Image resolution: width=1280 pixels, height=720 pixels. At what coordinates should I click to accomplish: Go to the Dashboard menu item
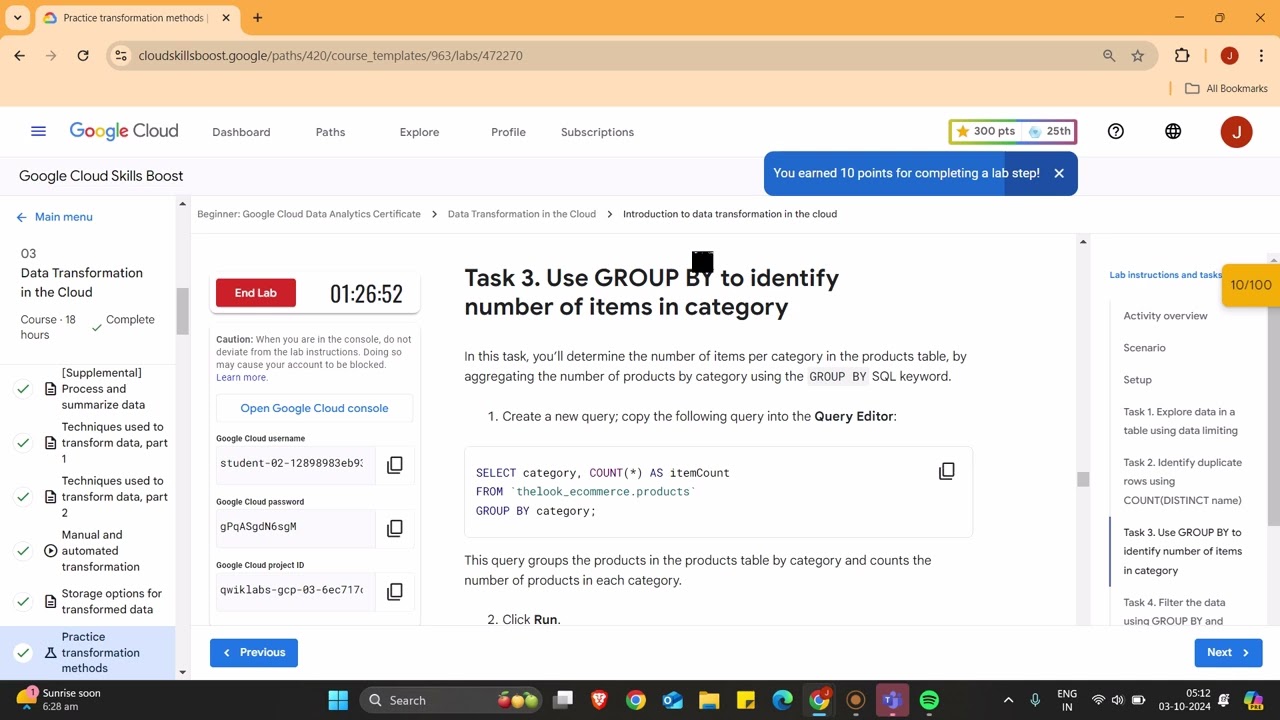click(x=241, y=132)
